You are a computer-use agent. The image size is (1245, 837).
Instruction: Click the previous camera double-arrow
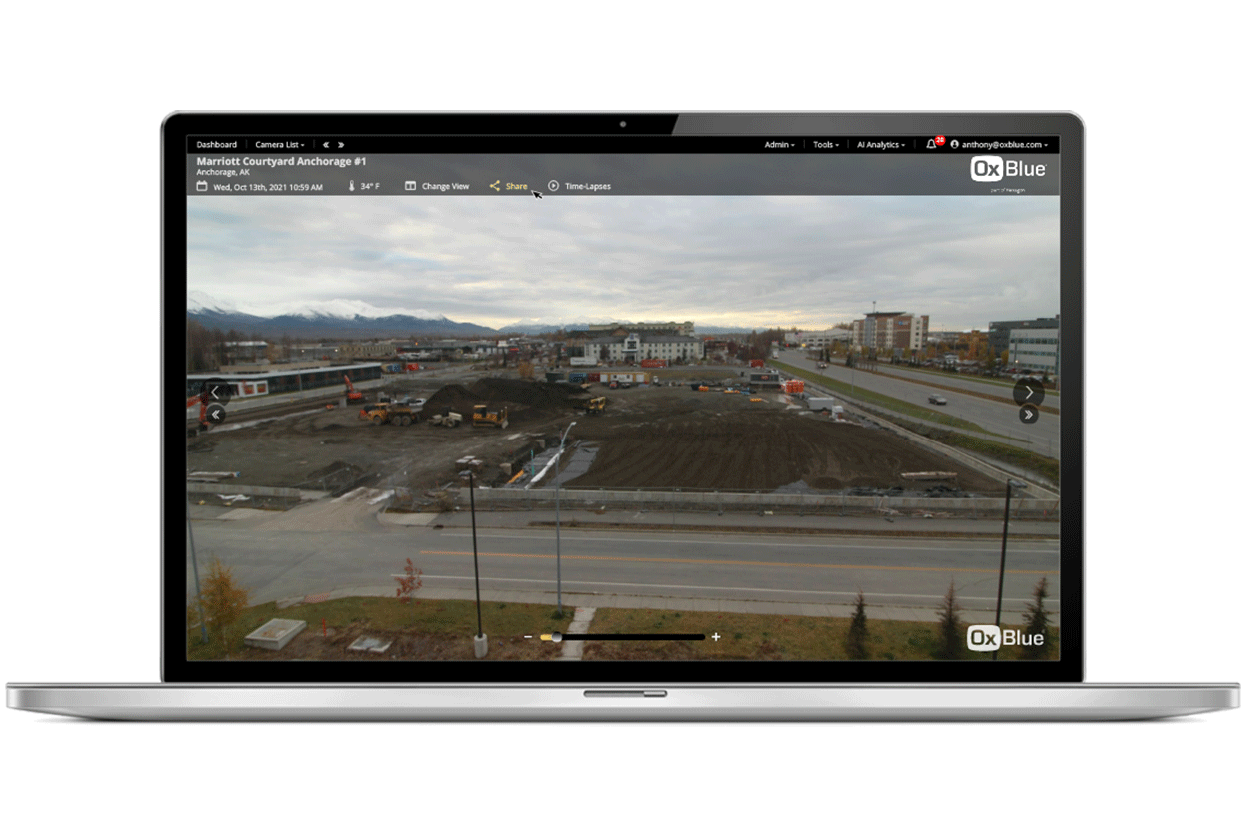pyautogui.click(x=326, y=144)
